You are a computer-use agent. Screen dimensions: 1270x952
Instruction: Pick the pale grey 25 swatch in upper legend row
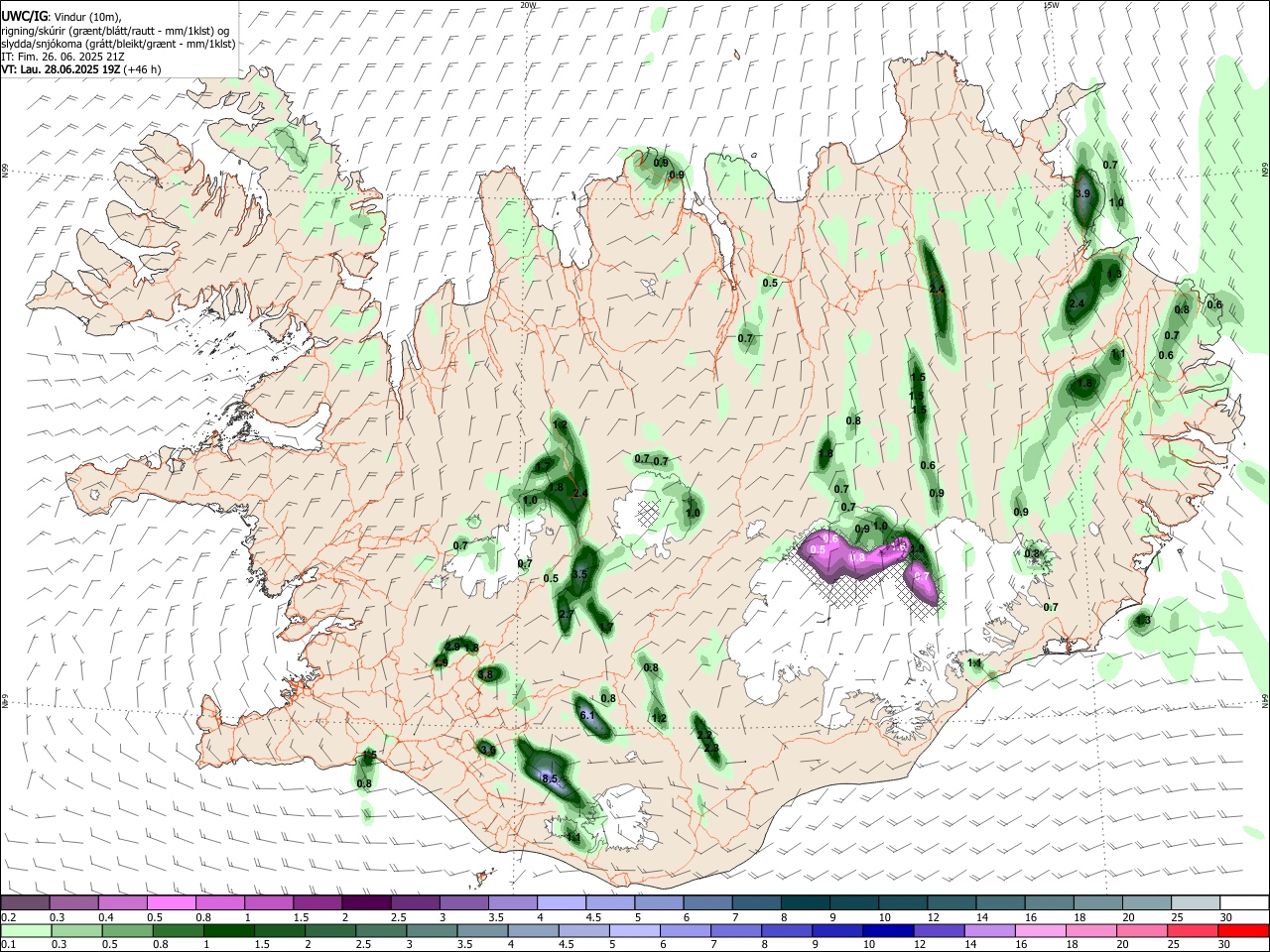click(1196, 903)
